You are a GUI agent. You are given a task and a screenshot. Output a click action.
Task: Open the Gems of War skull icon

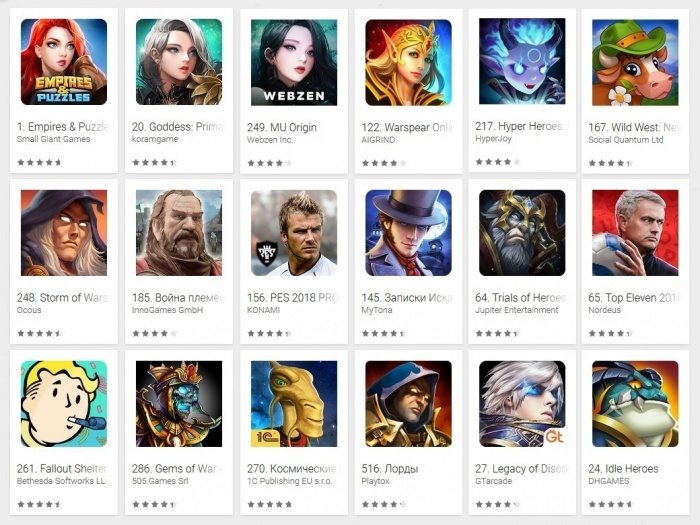(x=179, y=404)
